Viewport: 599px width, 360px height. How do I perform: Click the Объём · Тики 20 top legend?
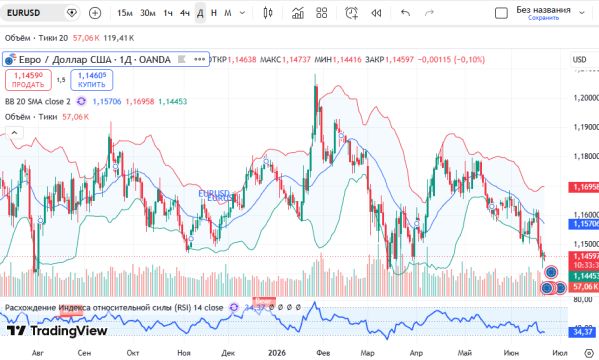point(36,38)
